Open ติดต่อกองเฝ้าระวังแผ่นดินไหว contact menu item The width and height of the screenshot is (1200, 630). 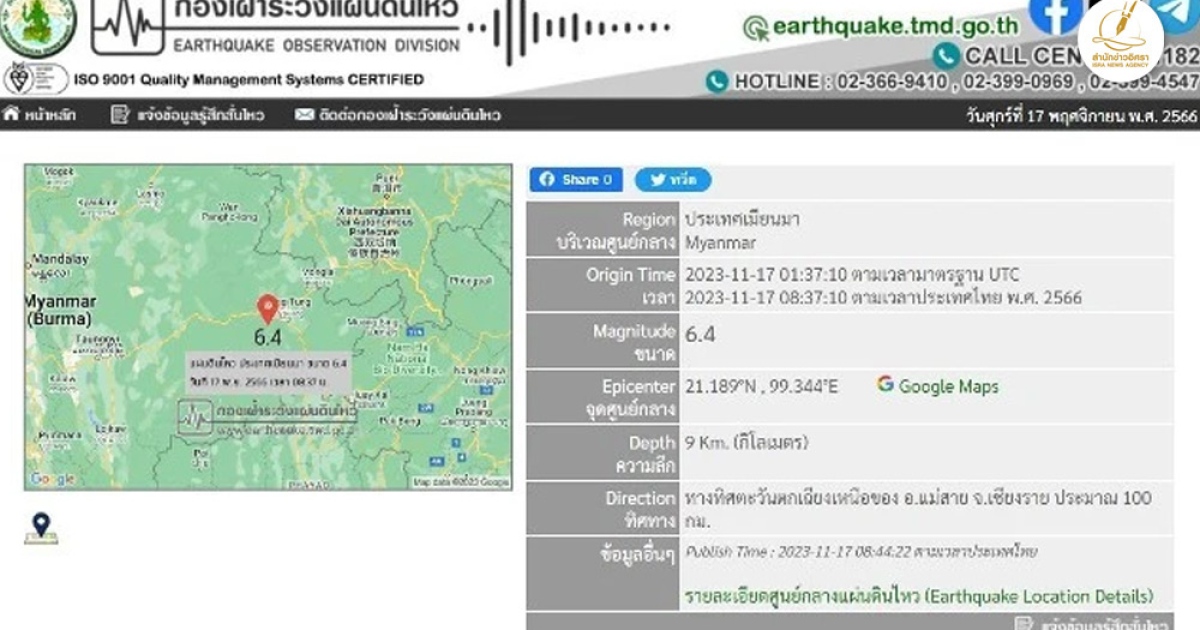click(x=410, y=115)
